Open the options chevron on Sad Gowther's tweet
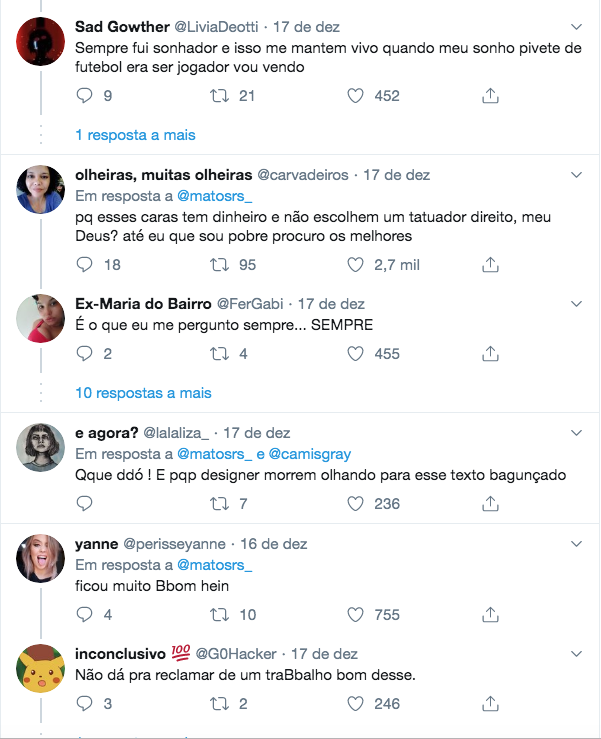This screenshot has height=739, width=601. (x=576, y=25)
